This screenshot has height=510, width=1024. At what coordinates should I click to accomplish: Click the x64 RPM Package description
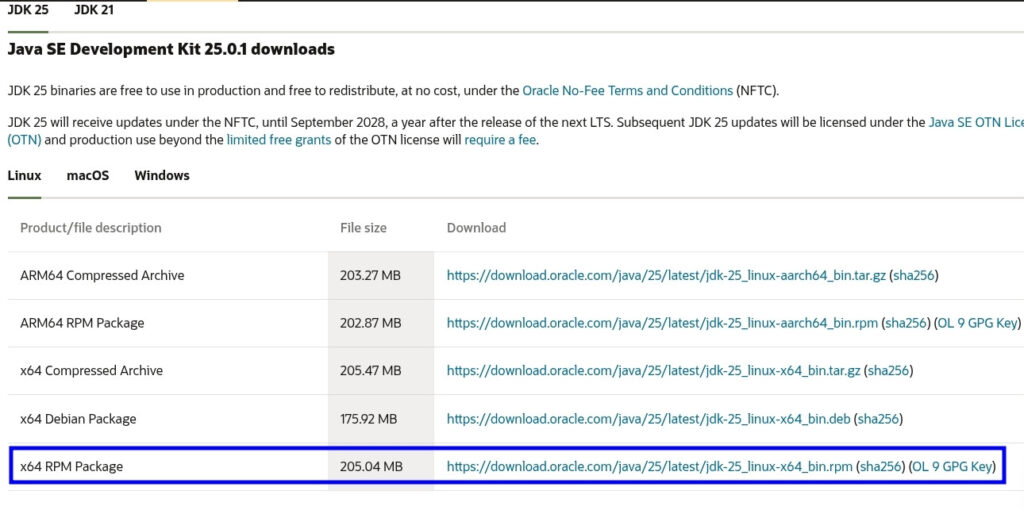click(x=71, y=466)
